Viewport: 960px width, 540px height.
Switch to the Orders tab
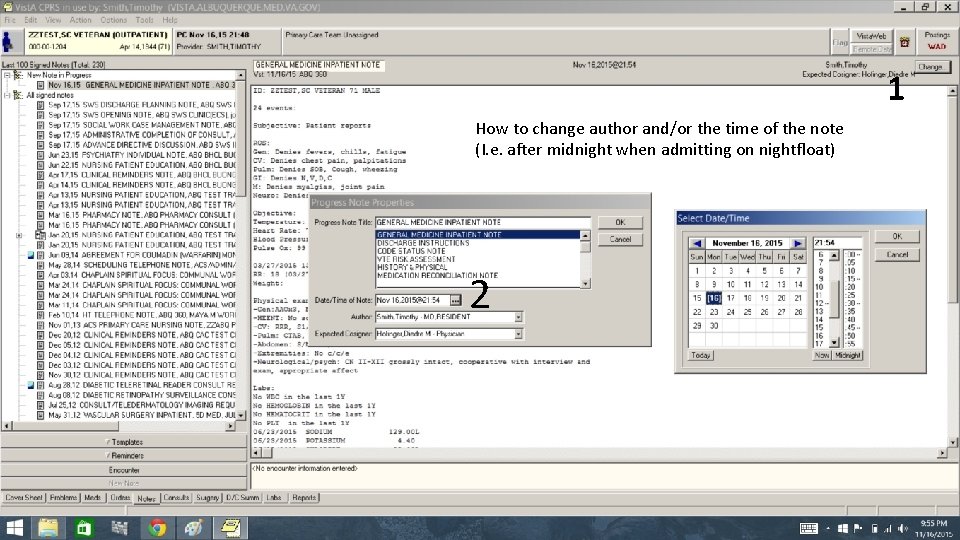(120, 498)
